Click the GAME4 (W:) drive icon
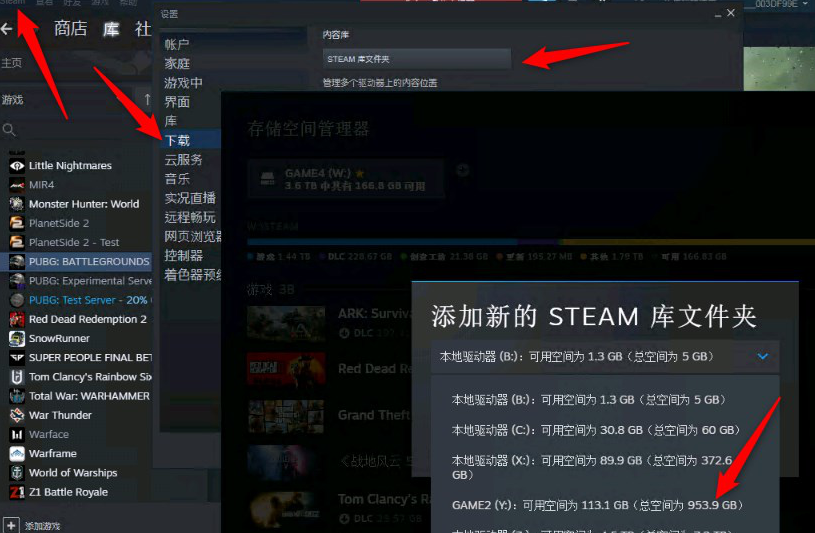Image resolution: width=815 pixels, height=533 pixels. pos(268,179)
